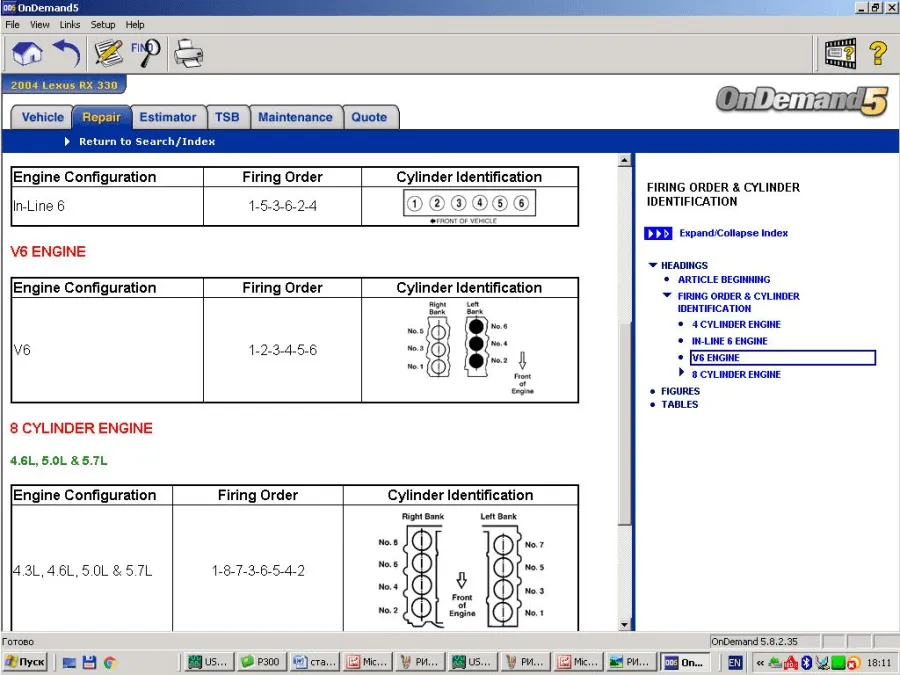
Task: Open the Setup menu
Action: pos(103,25)
